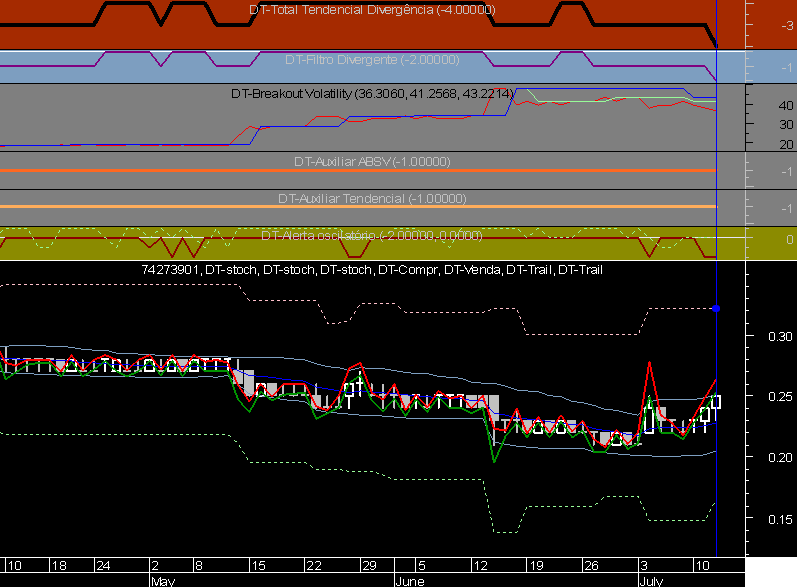Click the 30 value on Breakout Volatility scale

click(785, 125)
